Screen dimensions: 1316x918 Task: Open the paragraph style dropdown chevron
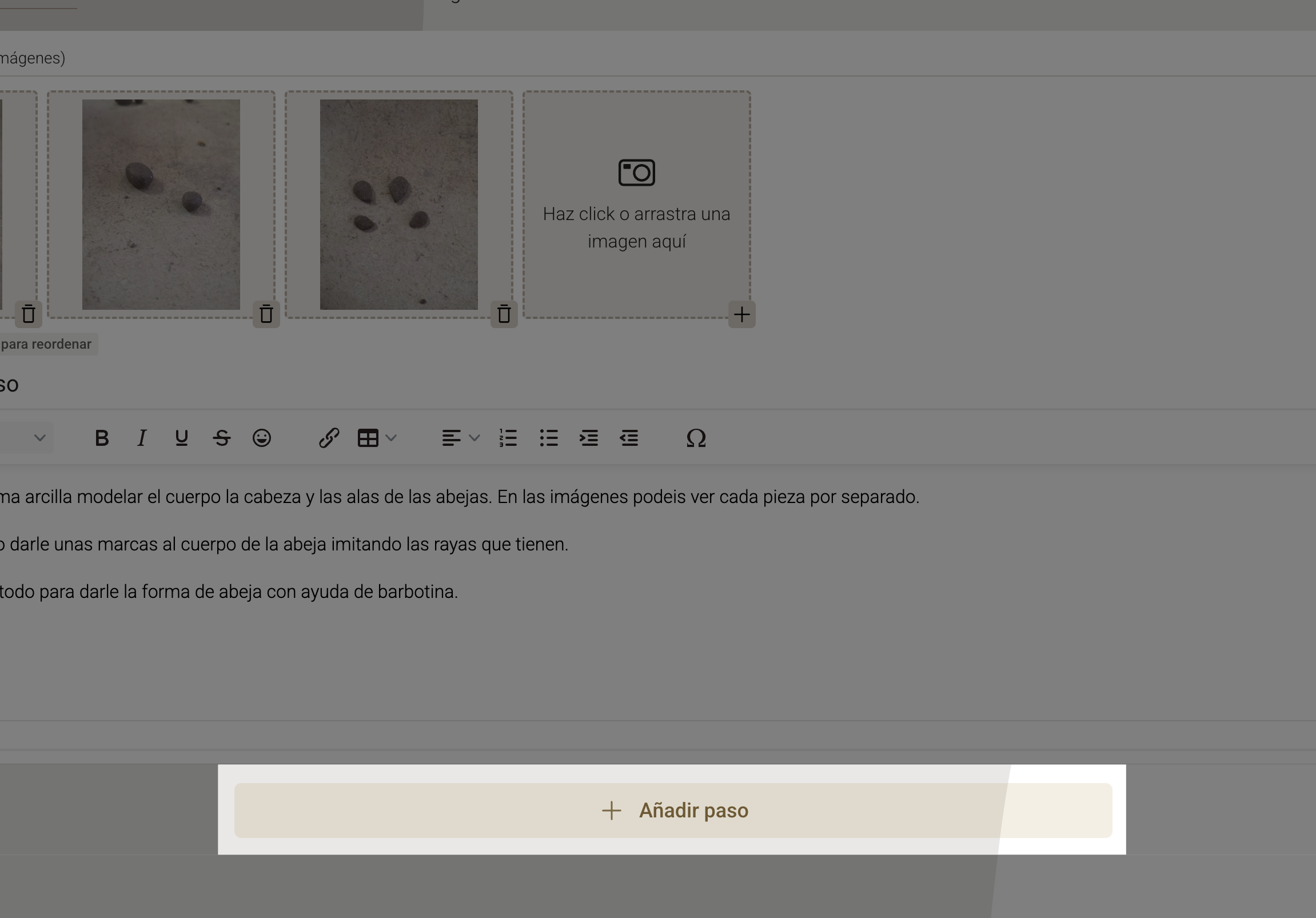coord(39,438)
